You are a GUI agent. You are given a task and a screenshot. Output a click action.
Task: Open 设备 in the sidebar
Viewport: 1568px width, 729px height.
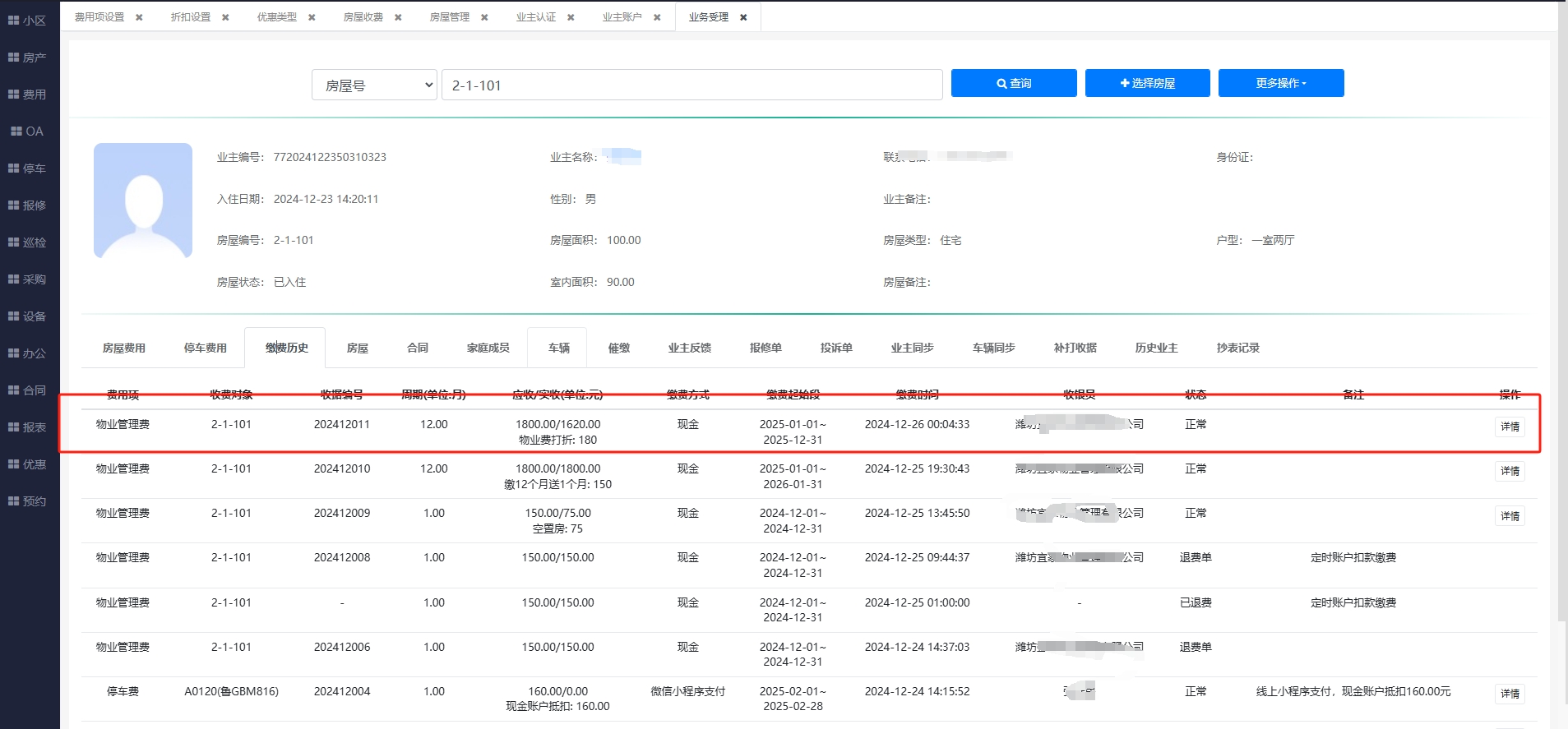coord(27,316)
